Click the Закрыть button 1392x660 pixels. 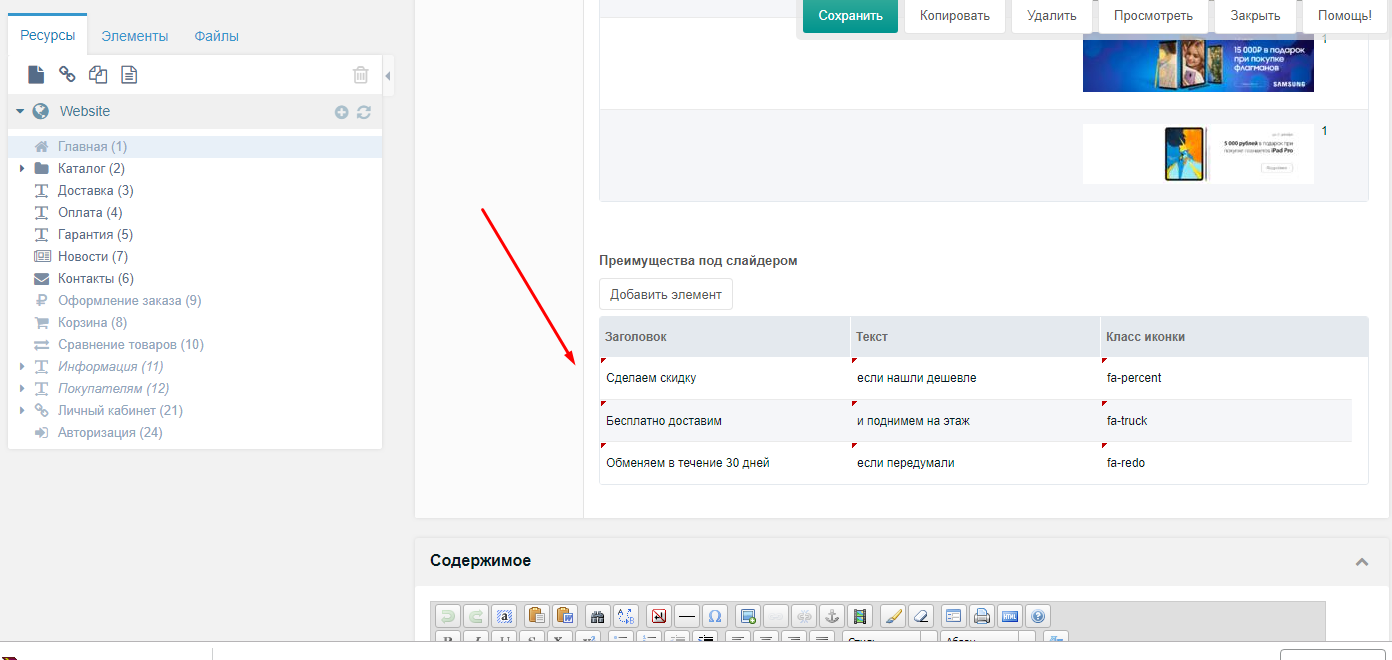[x=1255, y=16]
